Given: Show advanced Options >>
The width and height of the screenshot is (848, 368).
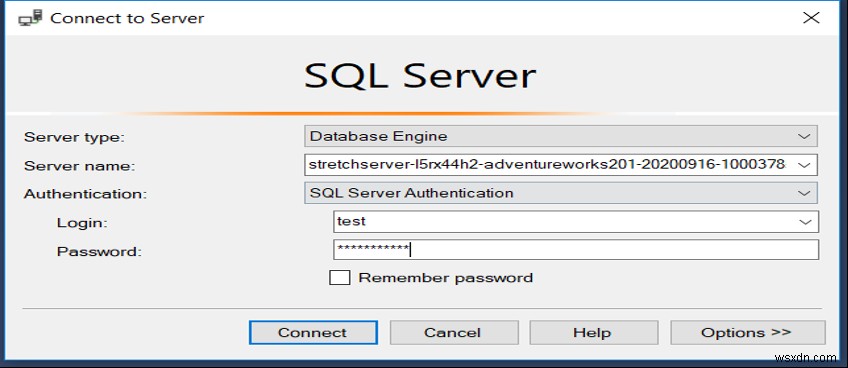Looking at the screenshot, I should [x=747, y=332].
